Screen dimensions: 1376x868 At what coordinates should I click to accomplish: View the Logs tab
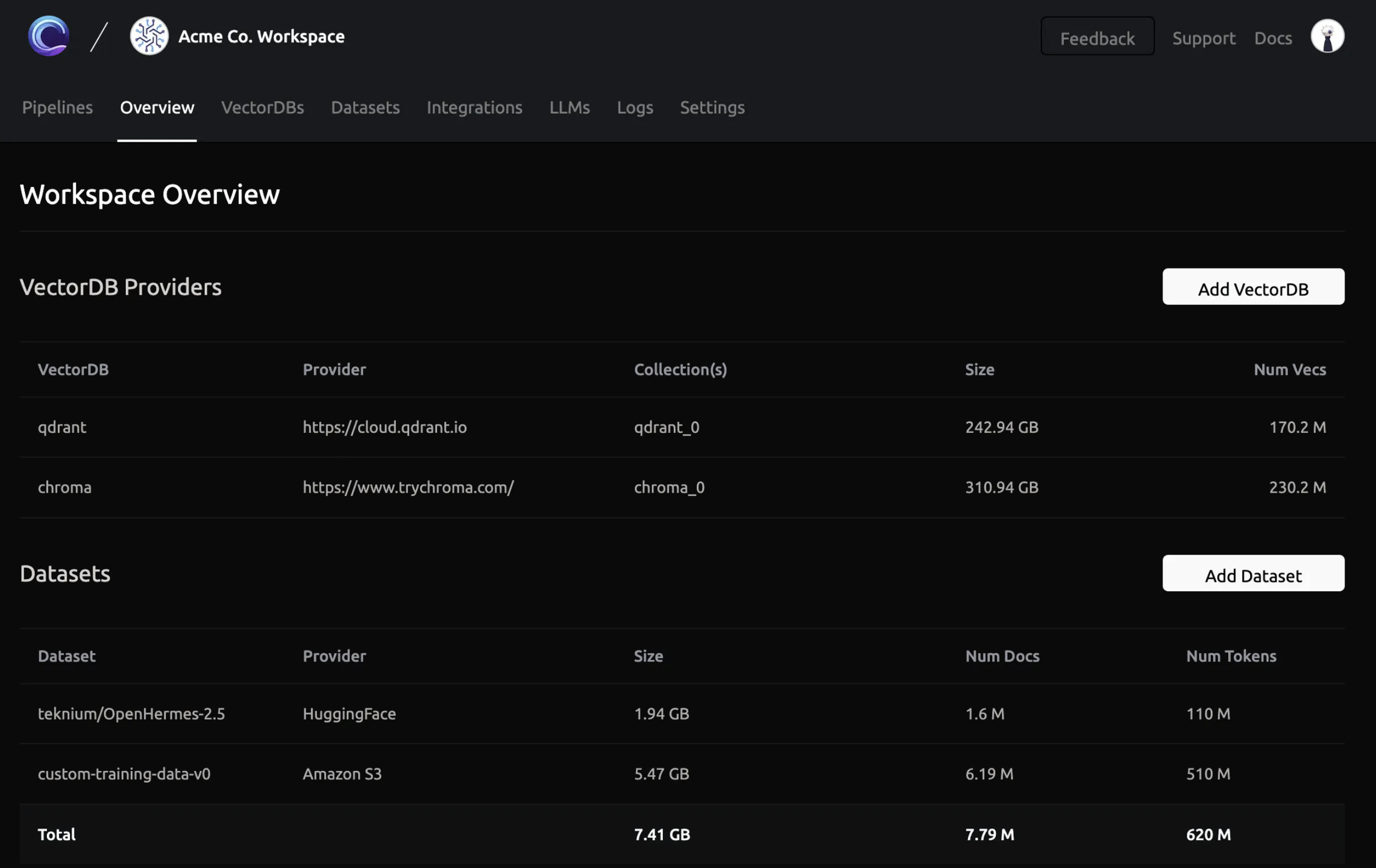pos(634,107)
